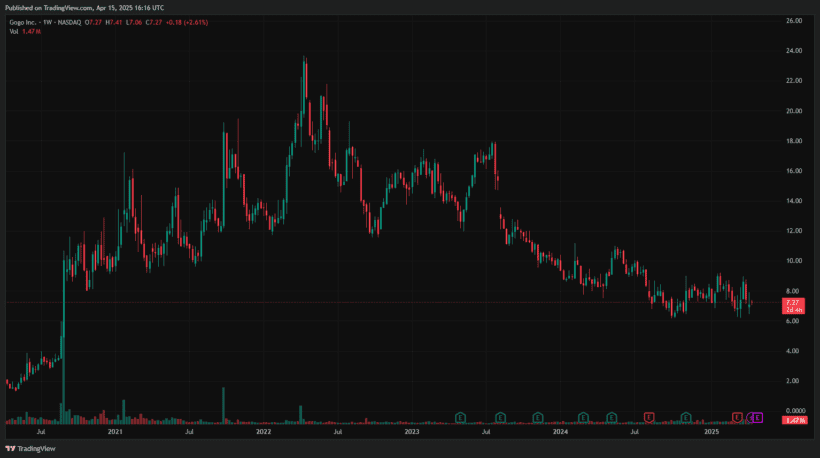This screenshot has width=820, height=458.
Task: Click the 2.00 level on the price scale
Action: pyautogui.click(x=795, y=381)
